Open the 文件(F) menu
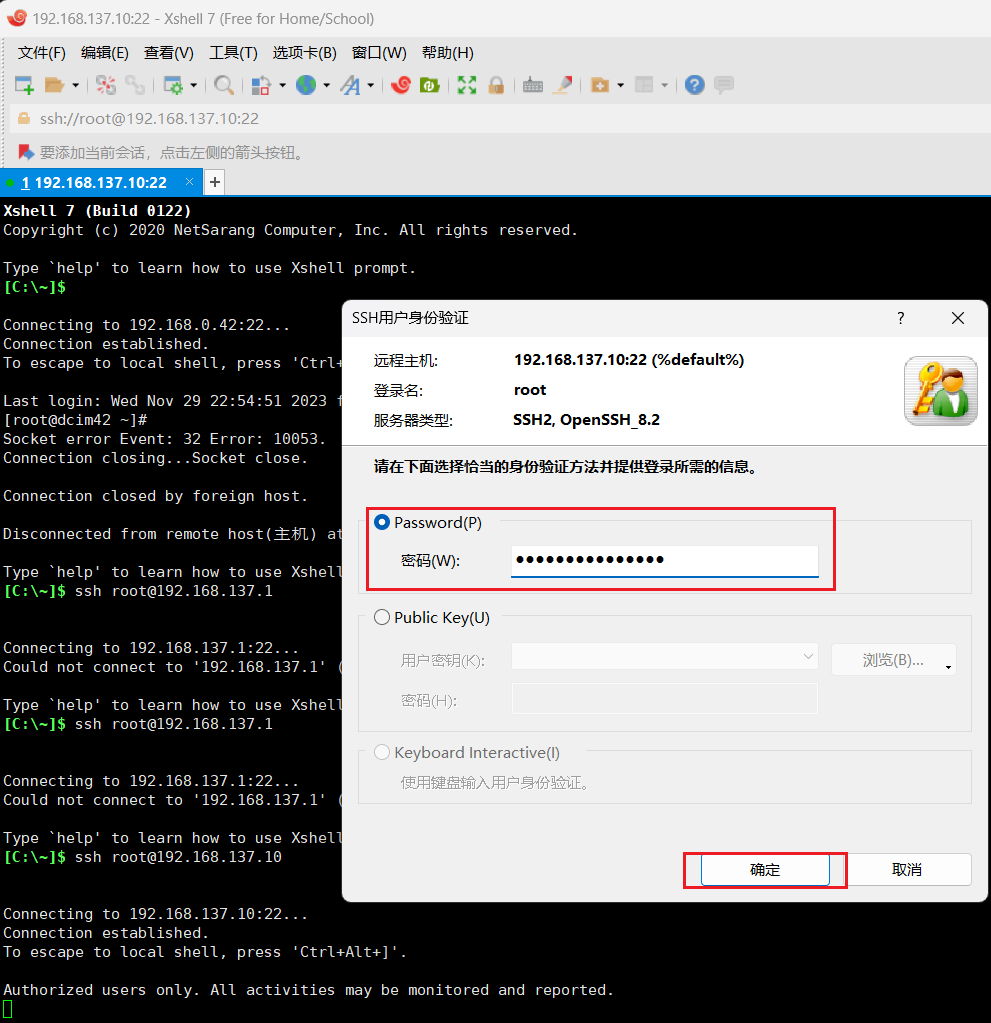 41,53
